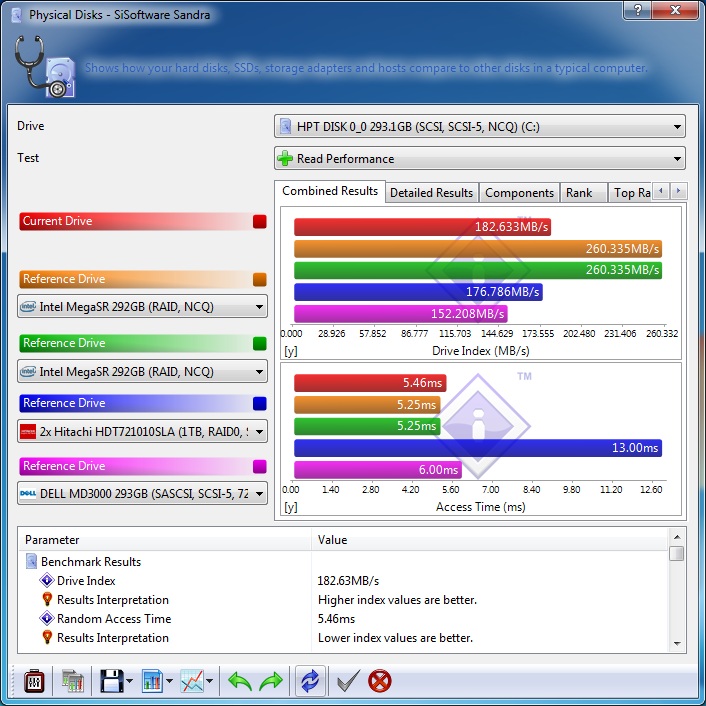Toggle the green Reference Drive swatch
706x706 pixels.
tap(260, 344)
